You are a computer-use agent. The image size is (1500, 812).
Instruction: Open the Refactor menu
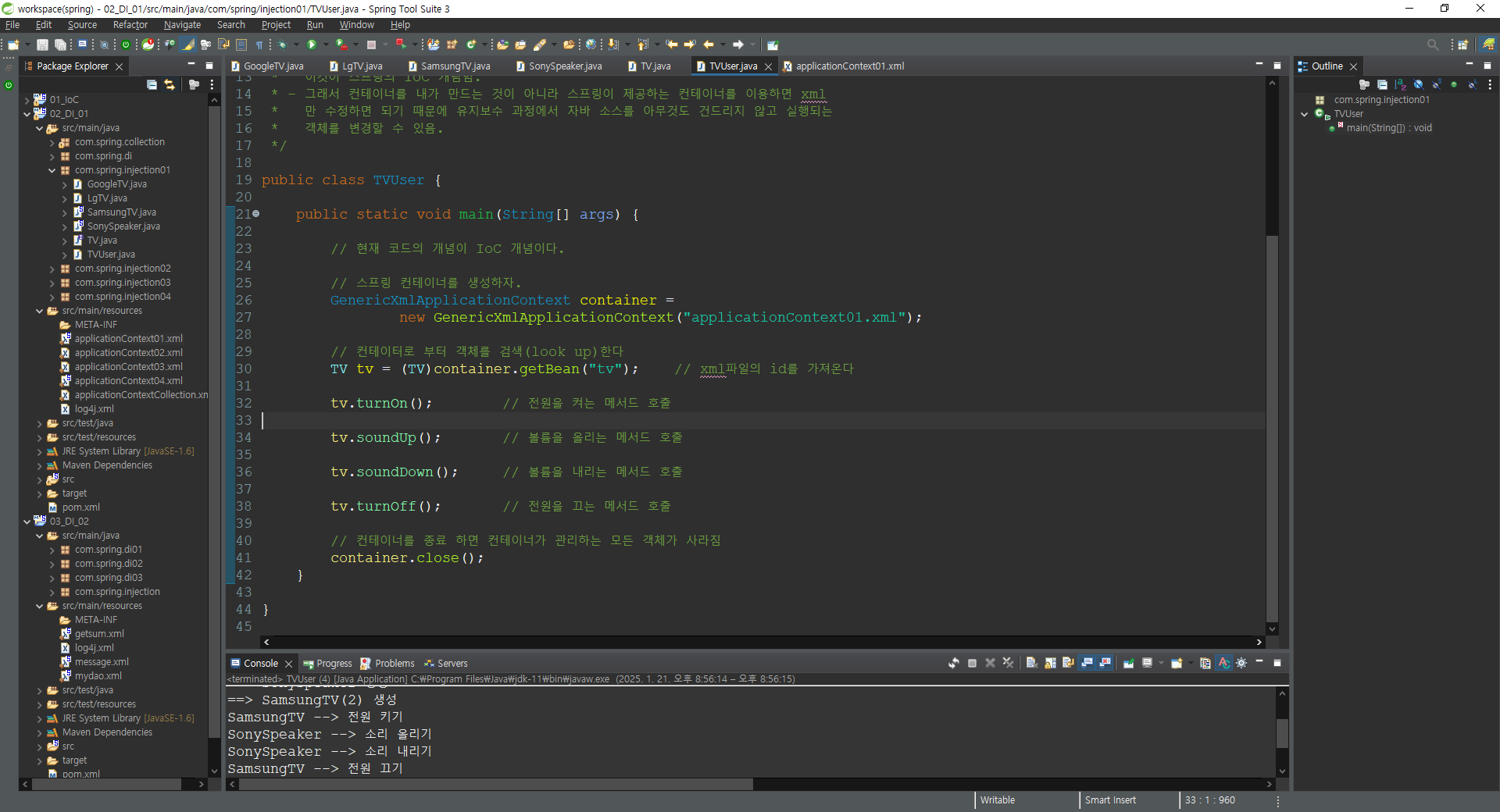(x=130, y=25)
